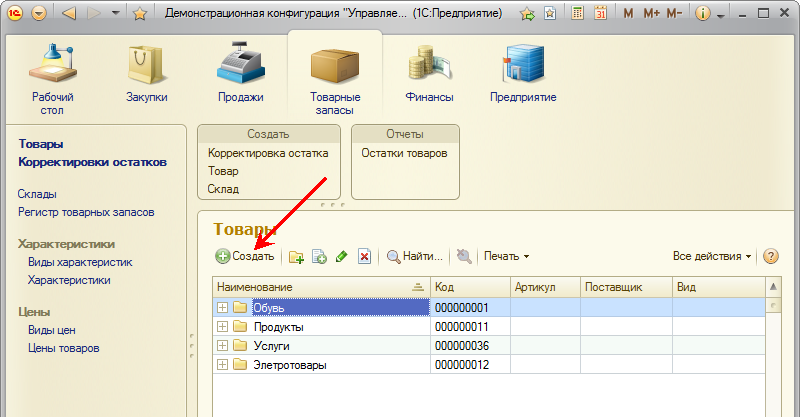The height and width of the screenshot is (417, 800).
Task: Expand the Услуги group
Action: click(222, 346)
